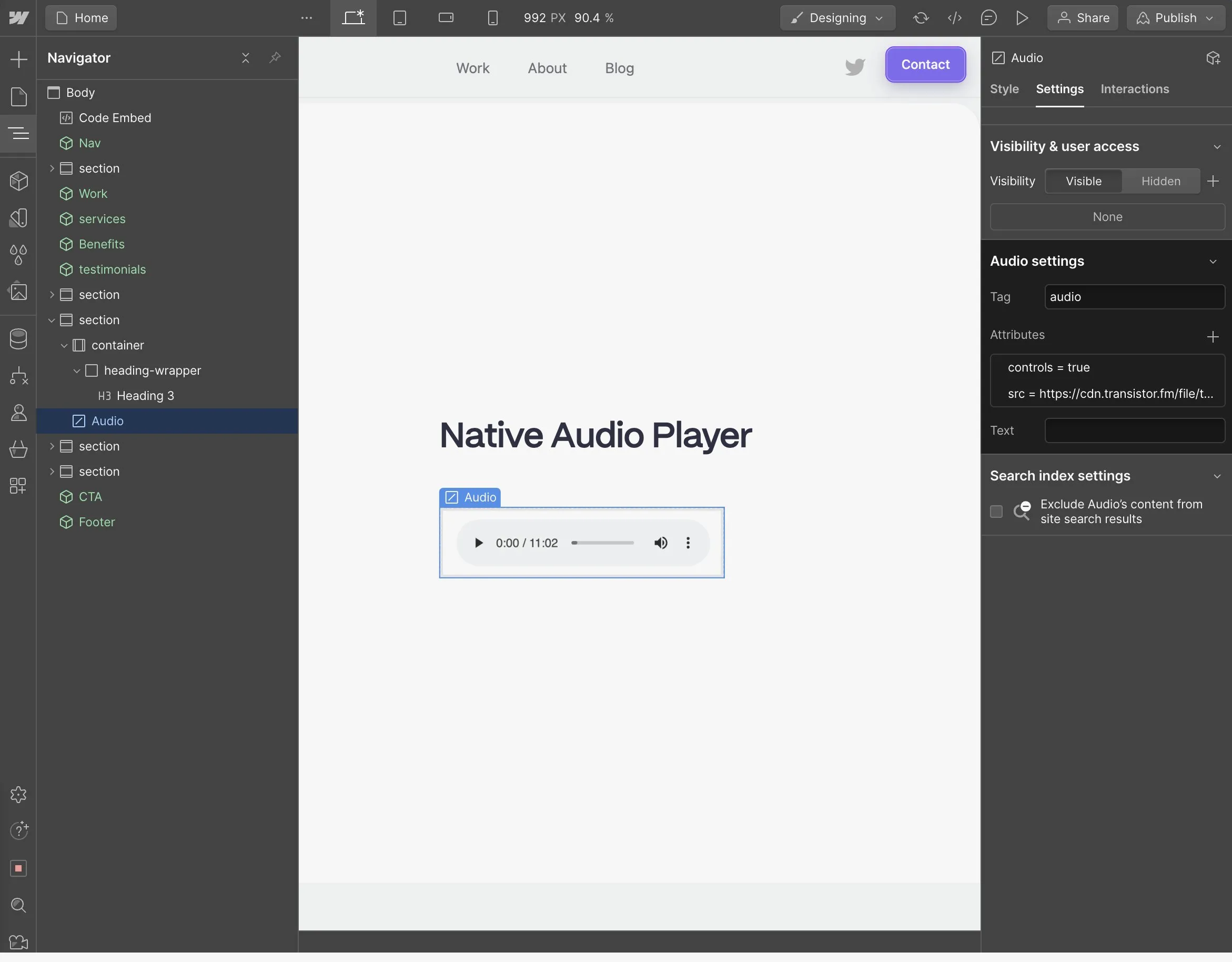
Task: Switch to the Settings tab
Action: point(1060,88)
